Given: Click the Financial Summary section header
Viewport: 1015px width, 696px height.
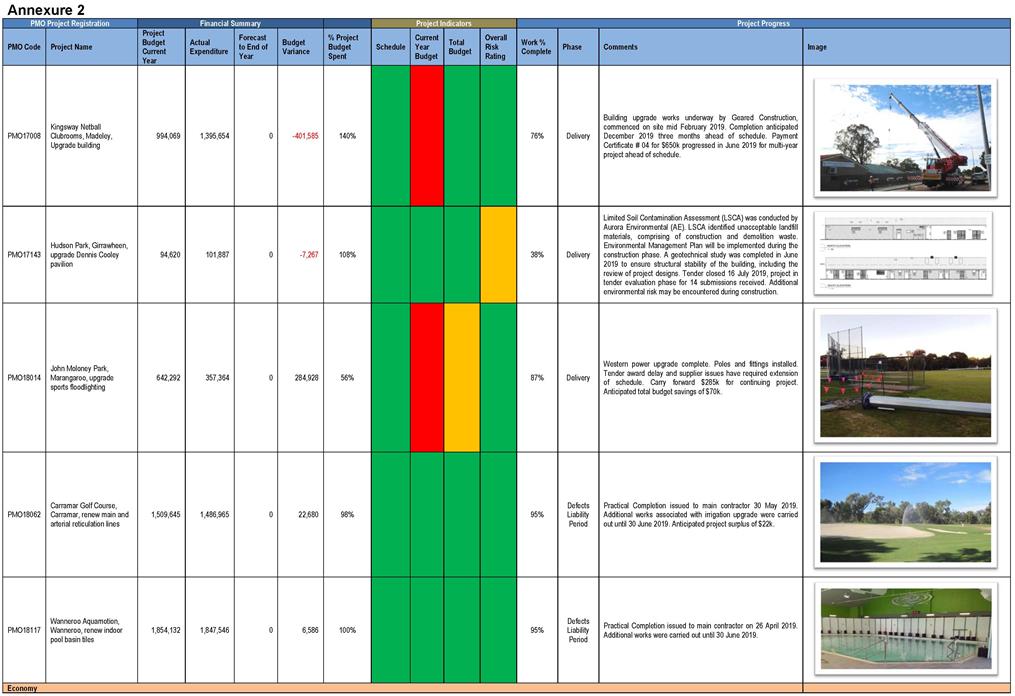Looking at the screenshot, I should 230,23.
